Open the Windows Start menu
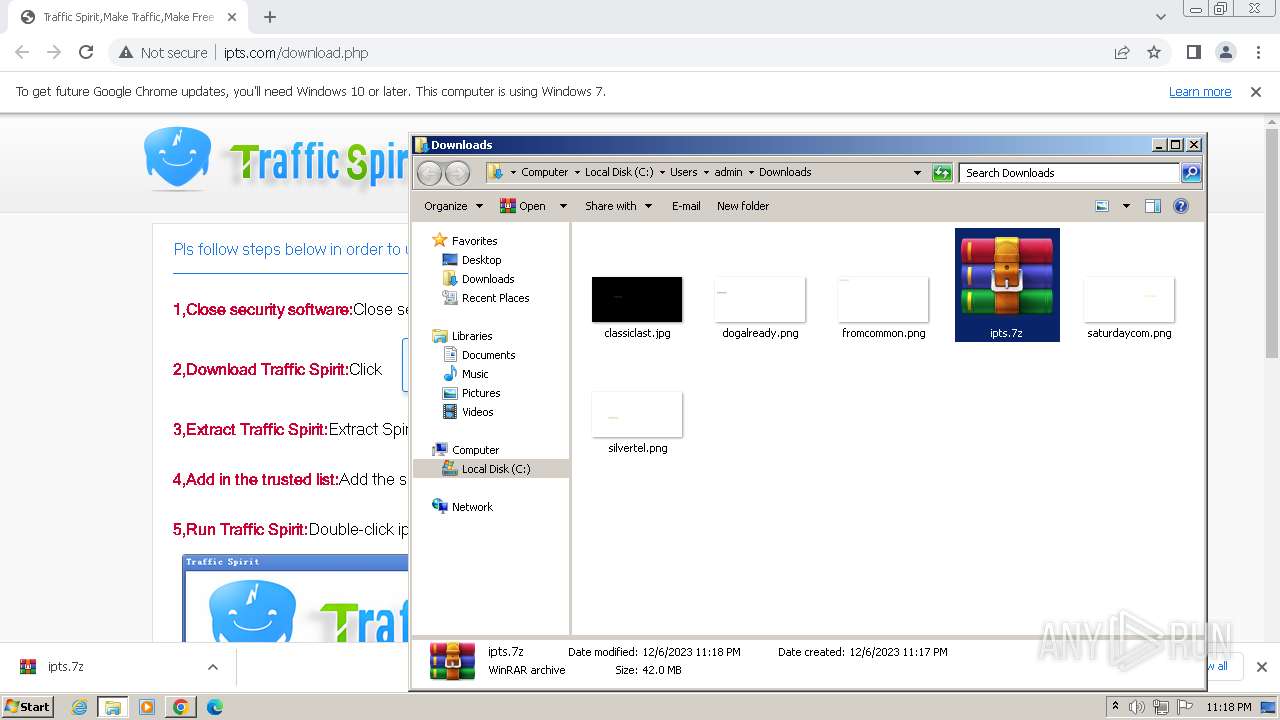Image resolution: width=1280 pixels, height=720 pixels. coord(28,706)
